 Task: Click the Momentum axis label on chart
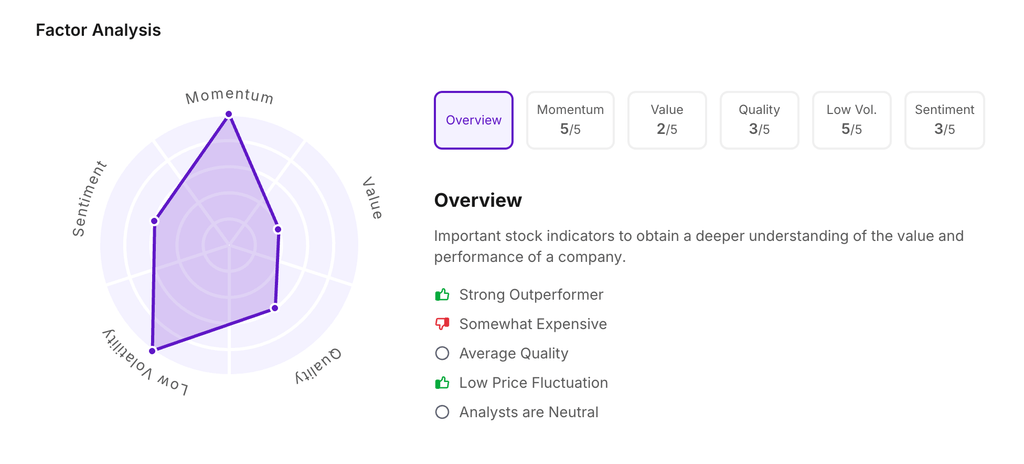(x=229, y=96)
